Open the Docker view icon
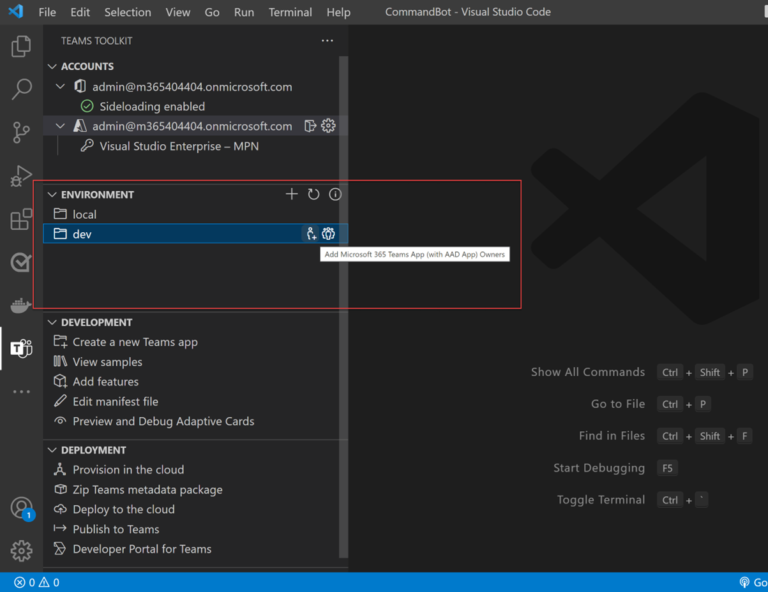The width and height of the screenshot is (768, 592). click(x=21, y=305)
